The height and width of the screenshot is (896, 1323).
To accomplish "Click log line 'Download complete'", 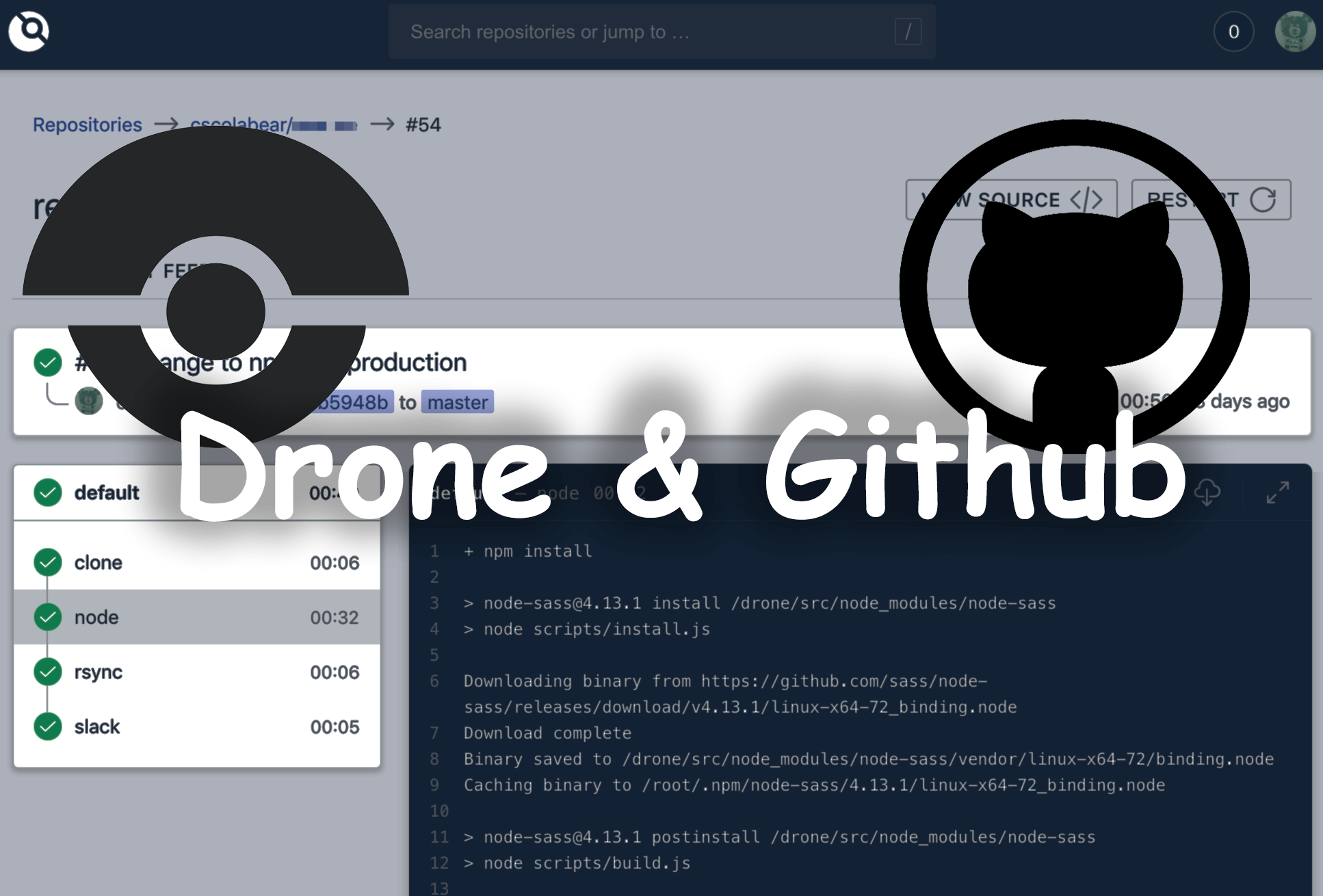I will (547, 733).
